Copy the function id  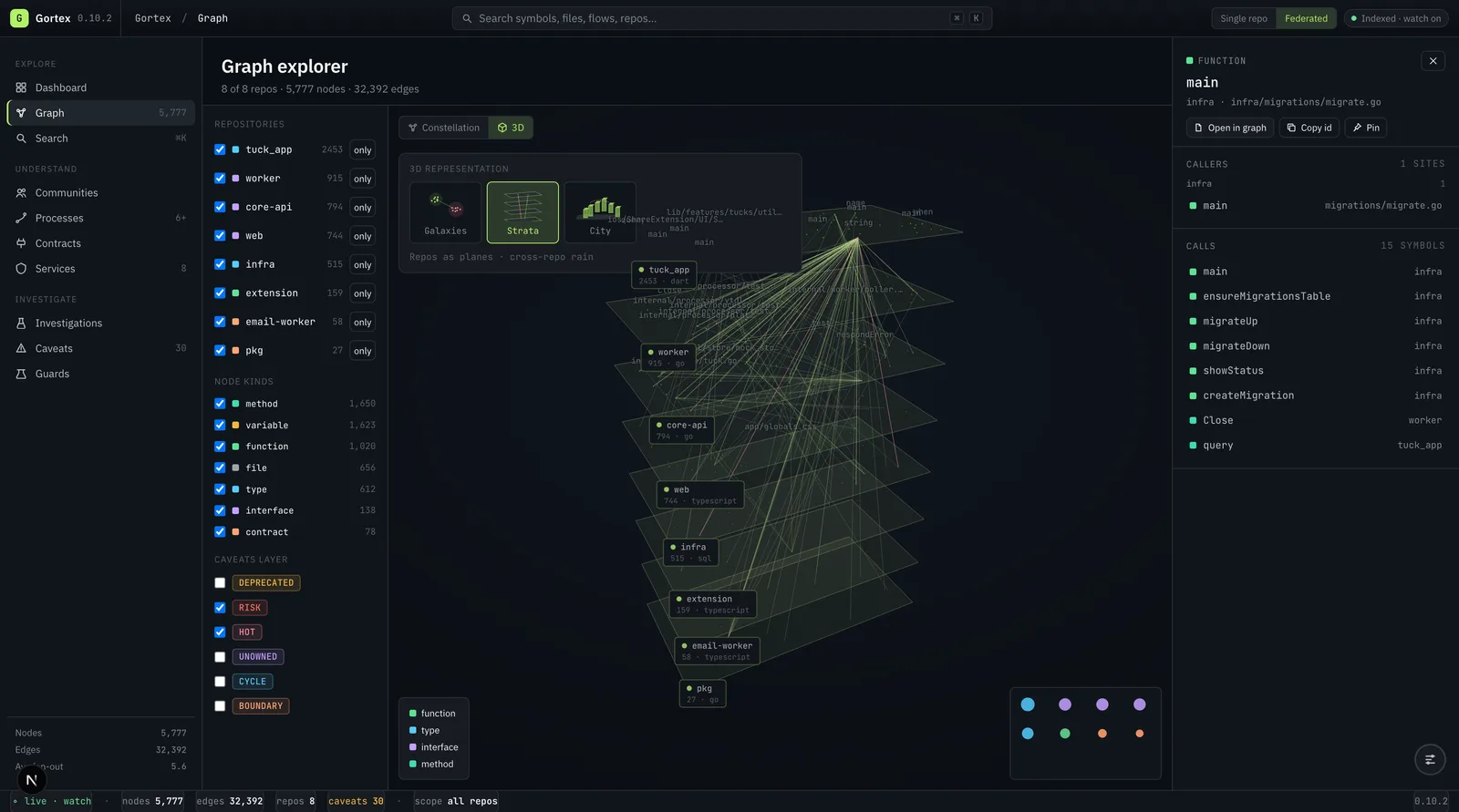click(x=1309, y=128)
